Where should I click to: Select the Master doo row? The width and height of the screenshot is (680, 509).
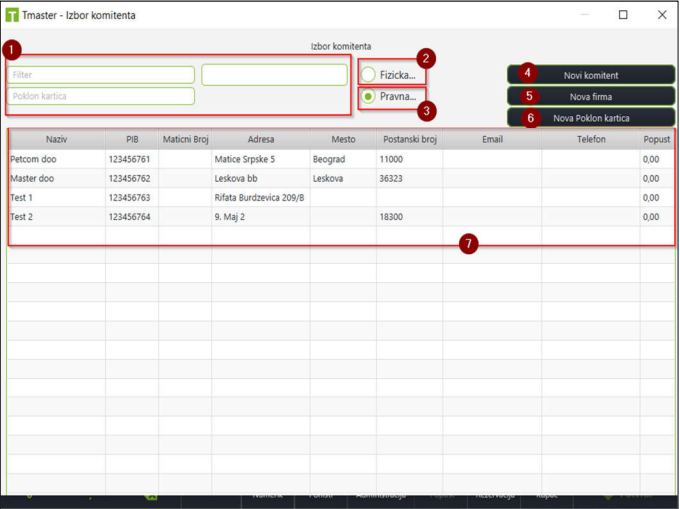point(341,178)
